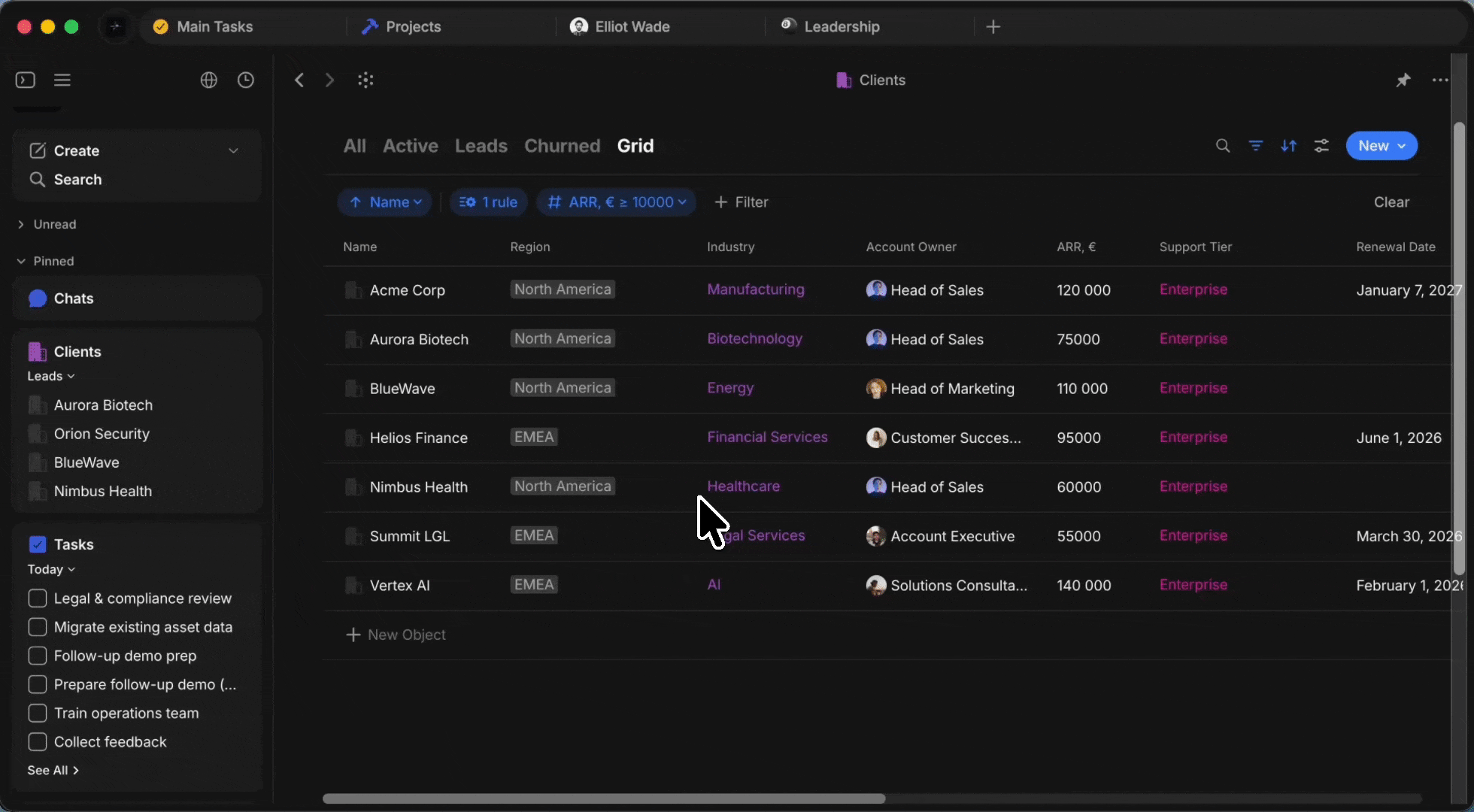Collapse the Pinned section
The height and width of the screenshot is (812, 1474).
[45, 261]
